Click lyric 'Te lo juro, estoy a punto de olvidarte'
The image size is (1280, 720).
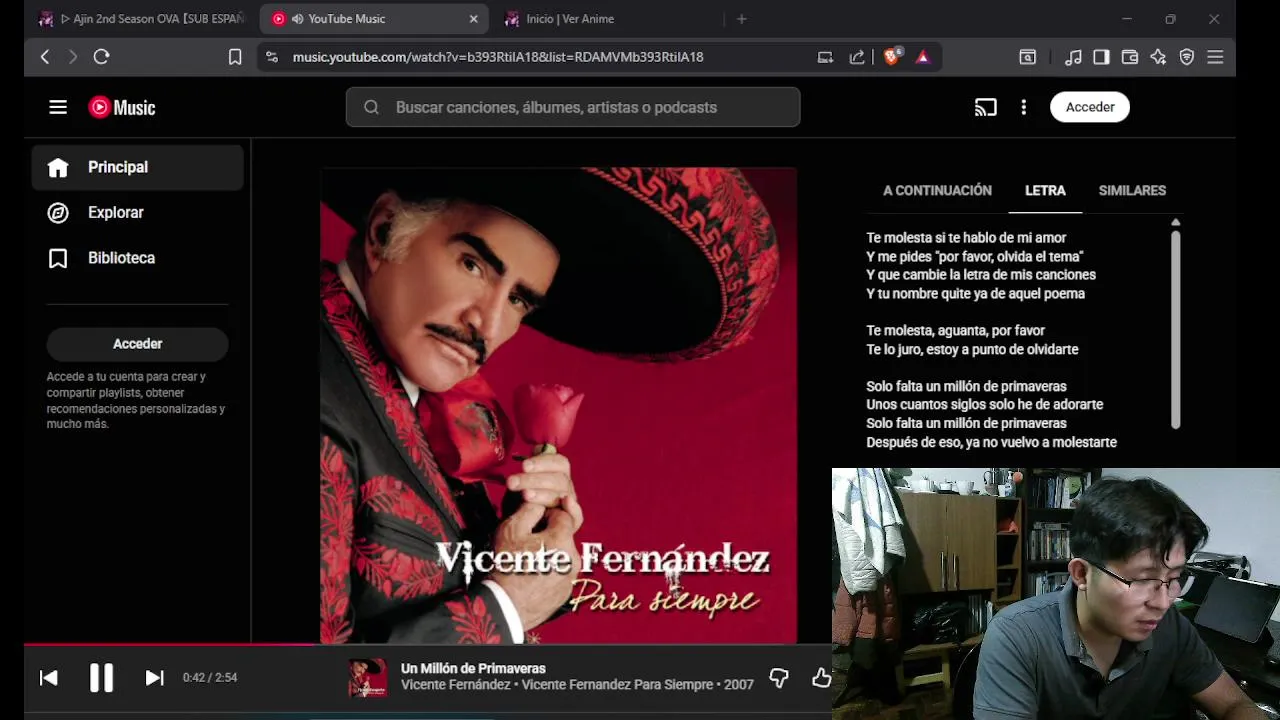[972, 349]
